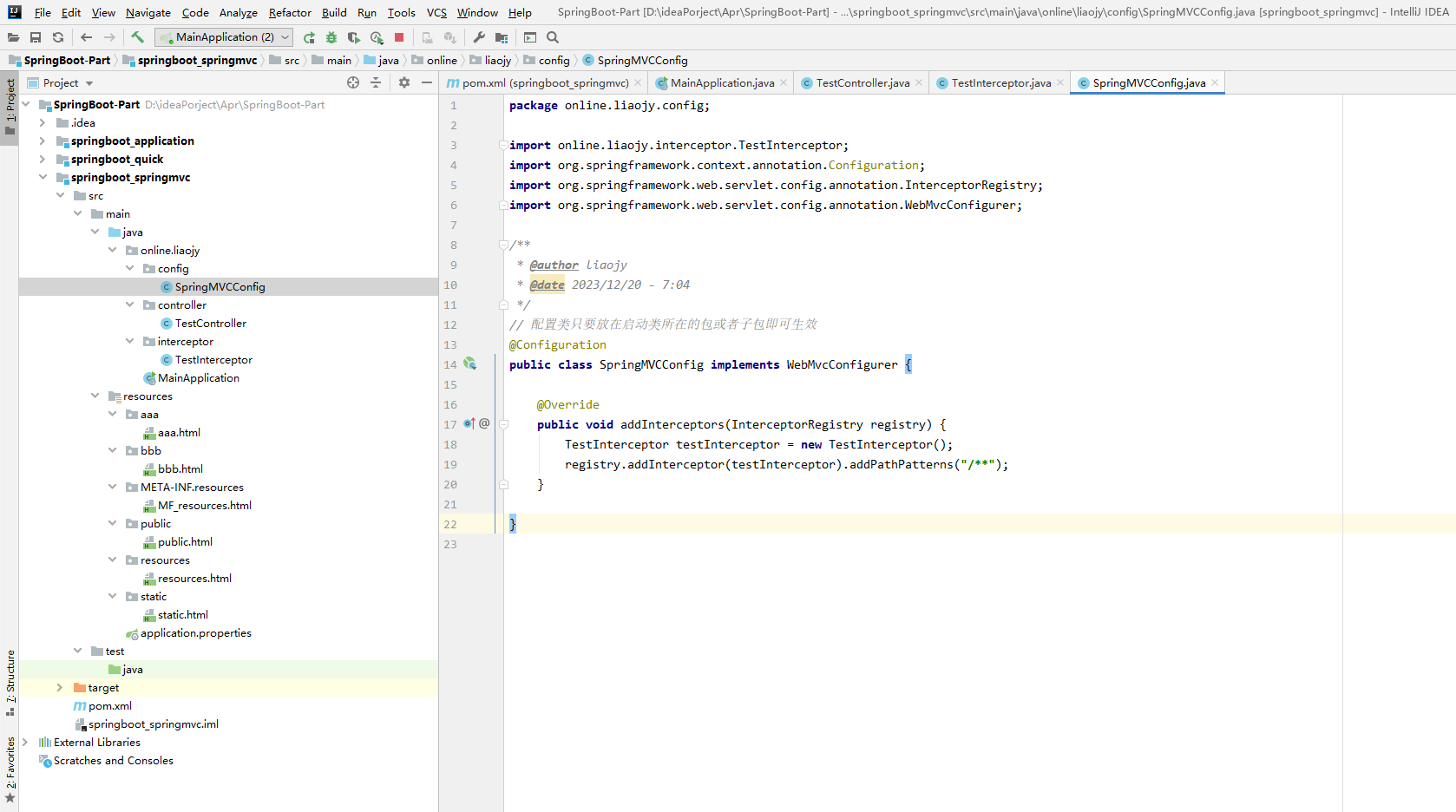Viewport: 1456px width, 812px height.
Task: Open the MainApplication run configuration dropdown
Action: point(224,37)
